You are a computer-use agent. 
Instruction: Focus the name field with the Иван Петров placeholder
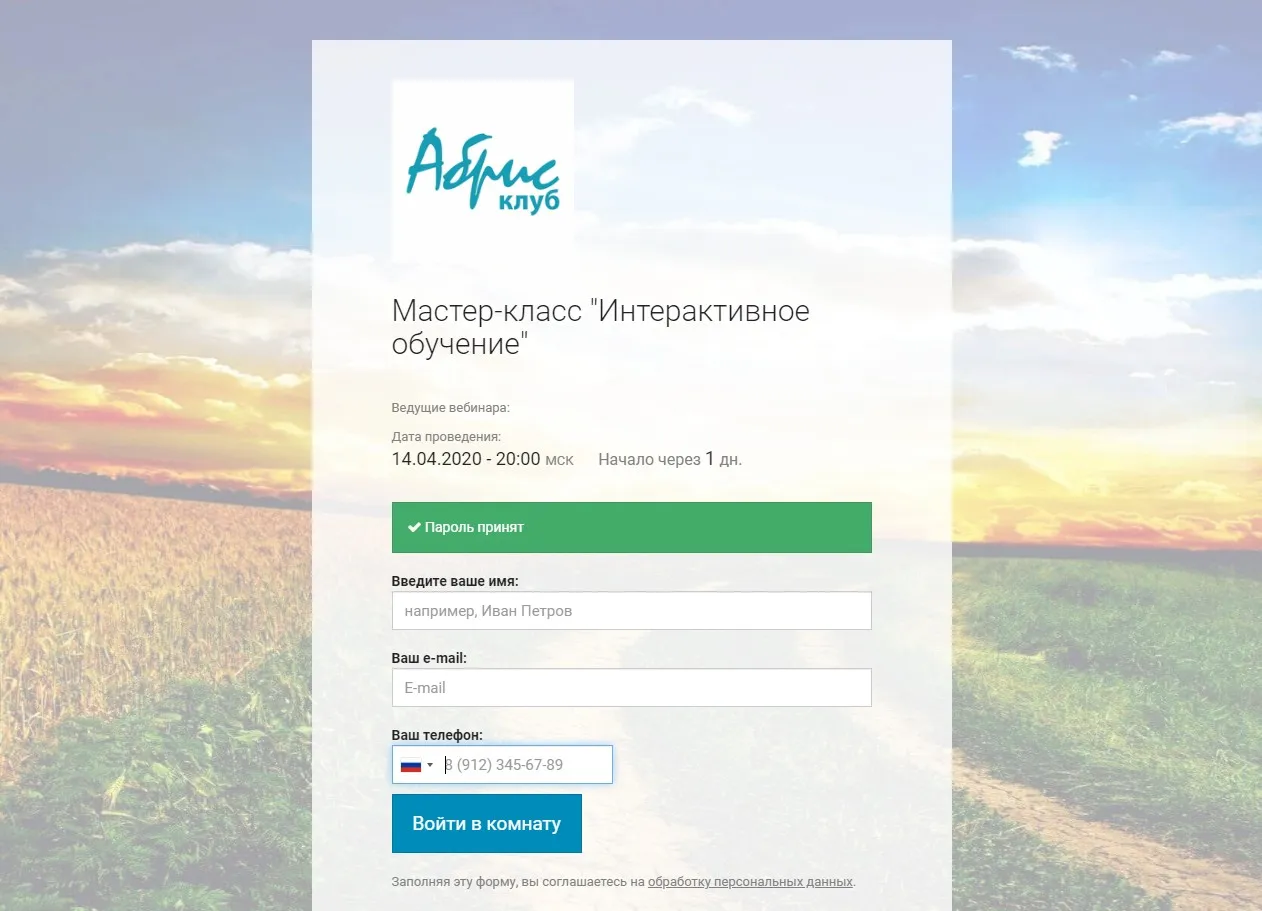(632, 611)
